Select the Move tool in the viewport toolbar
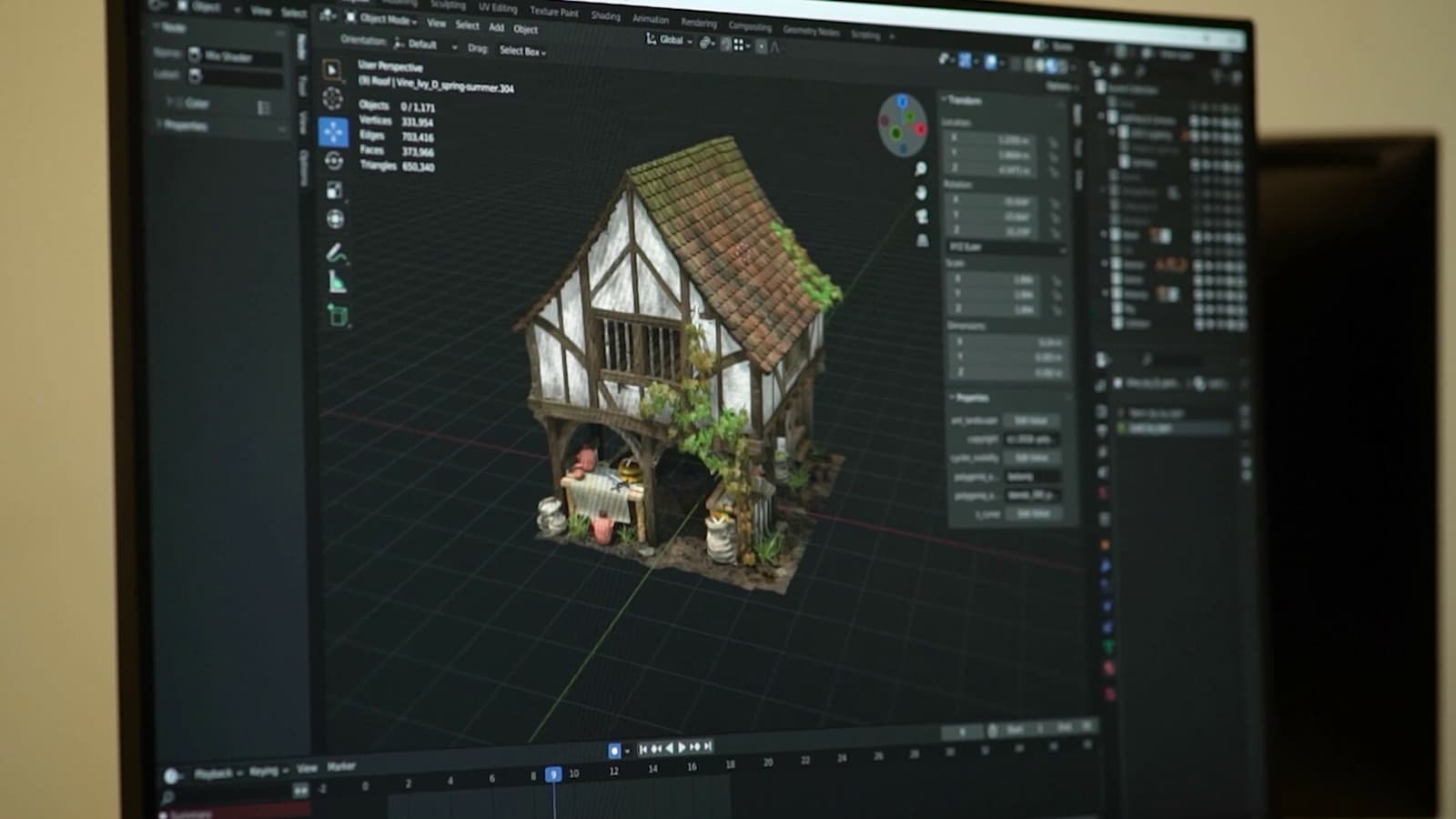Viewport: 1456px width, 819px height. (x=334, y=132)
